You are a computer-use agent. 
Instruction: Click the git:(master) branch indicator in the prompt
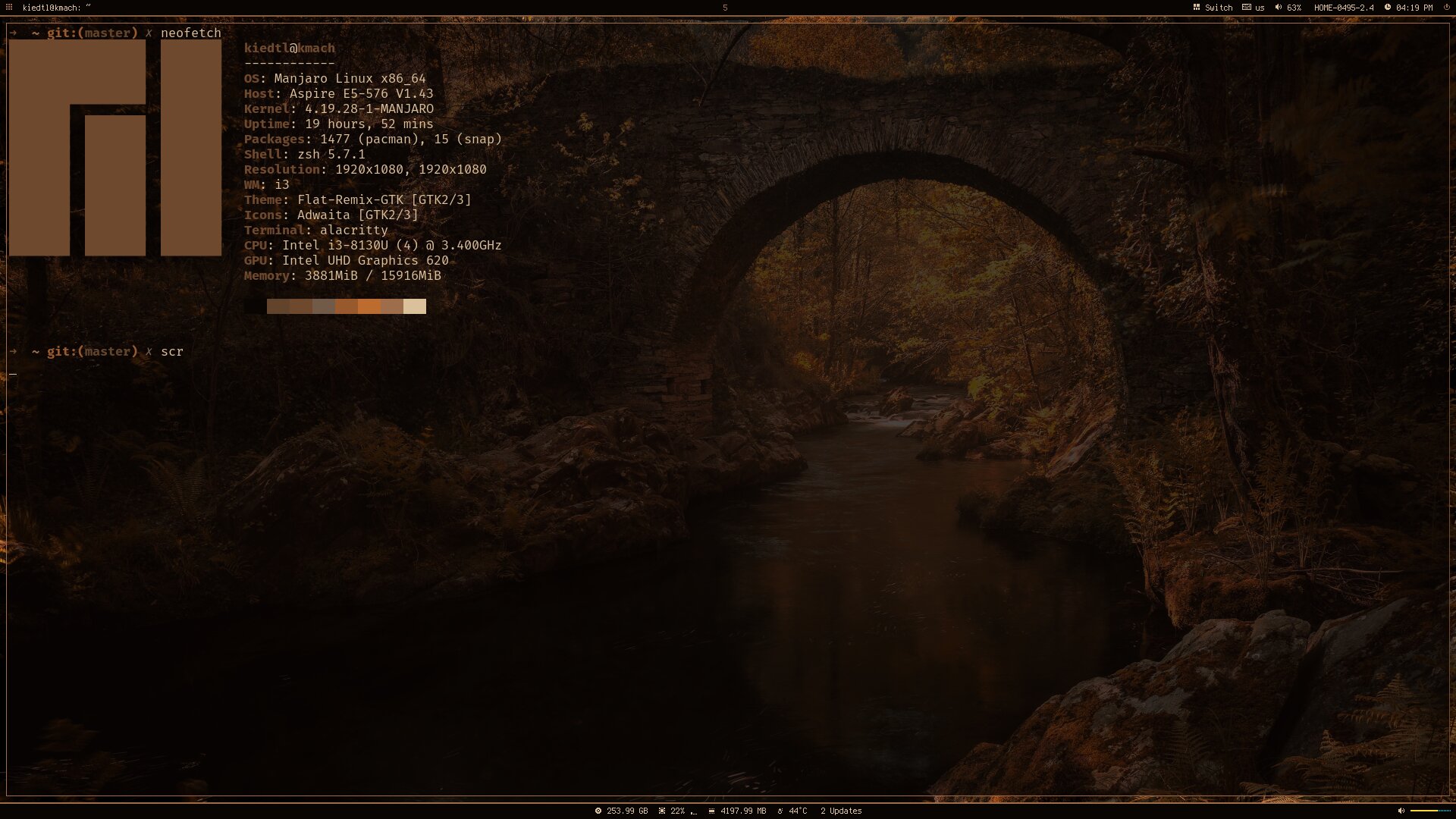point(93,33)
